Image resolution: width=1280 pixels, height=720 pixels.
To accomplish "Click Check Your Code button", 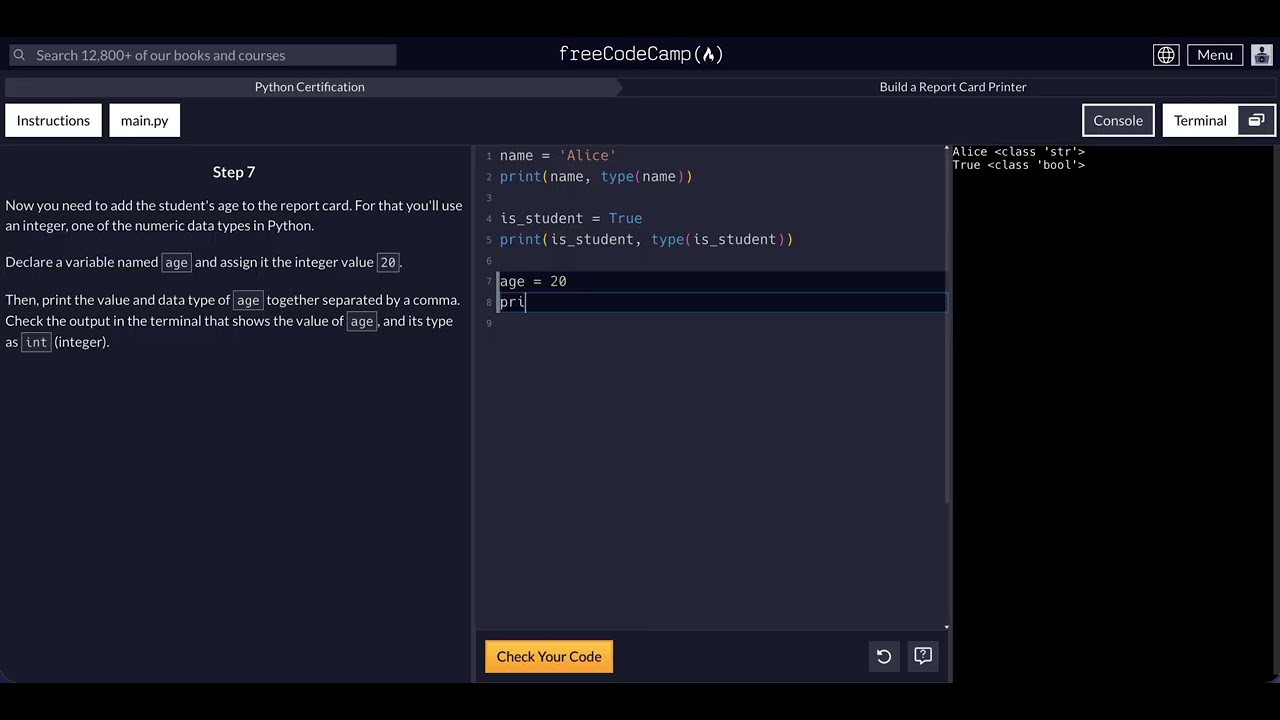I will (549, 657).
